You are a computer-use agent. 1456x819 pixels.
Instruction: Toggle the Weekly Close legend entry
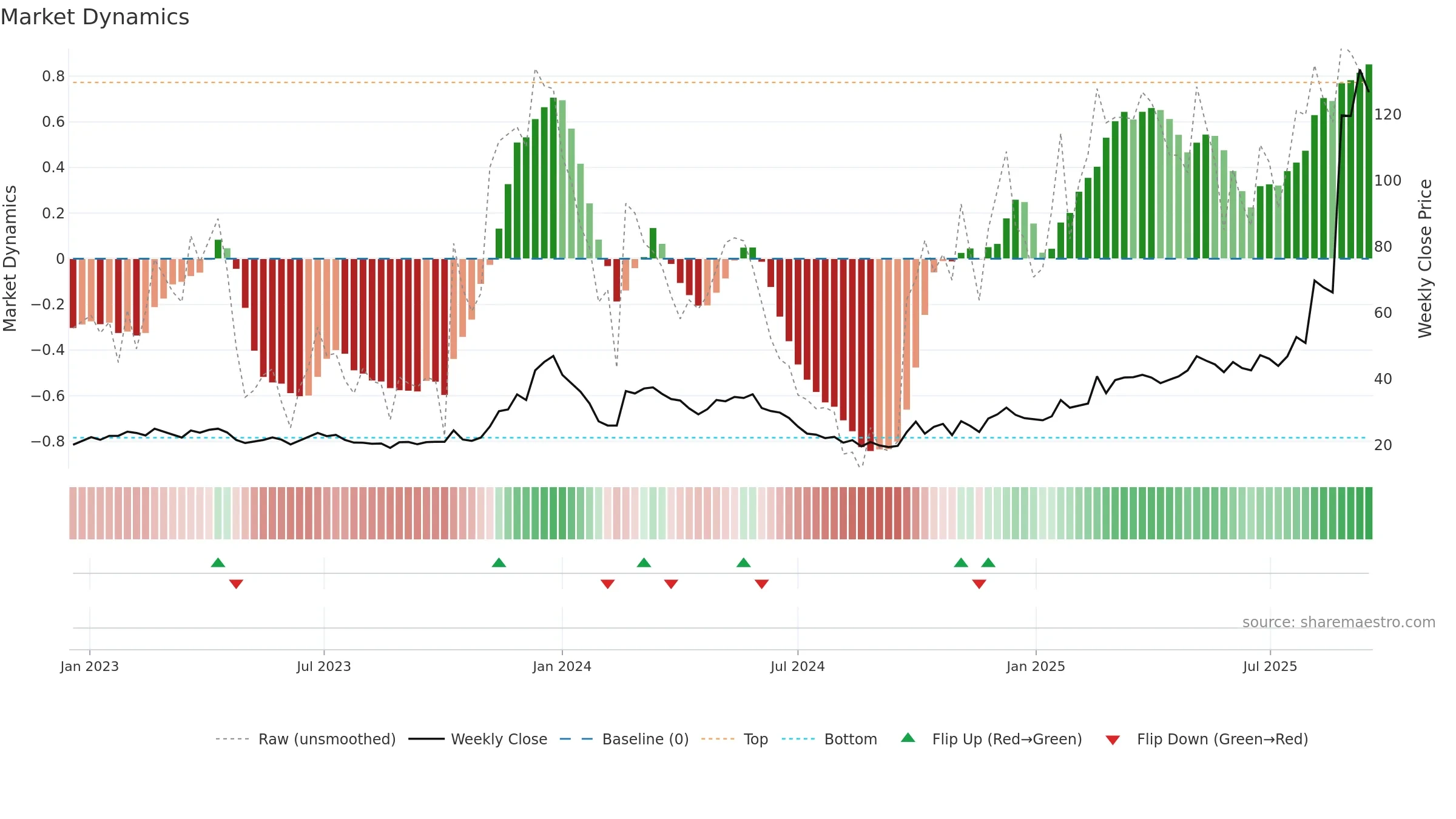coord(477,739)
